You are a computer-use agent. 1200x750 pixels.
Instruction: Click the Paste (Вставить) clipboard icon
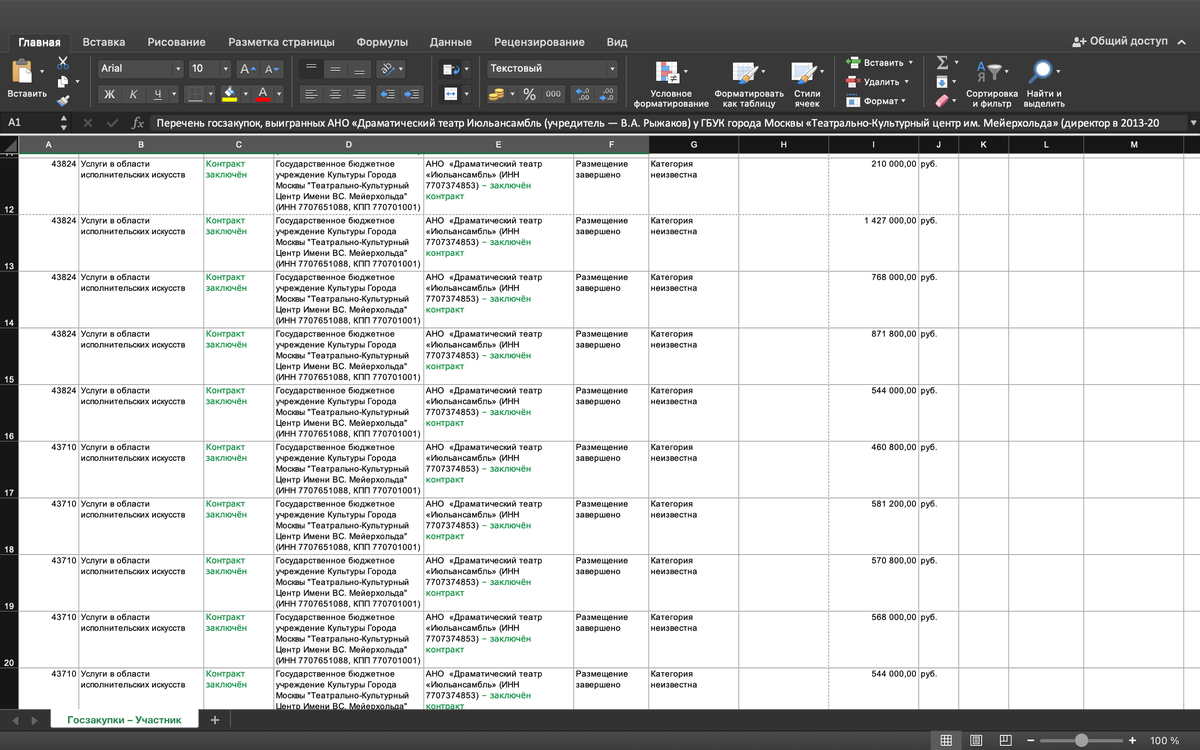(x=22, y=72)
